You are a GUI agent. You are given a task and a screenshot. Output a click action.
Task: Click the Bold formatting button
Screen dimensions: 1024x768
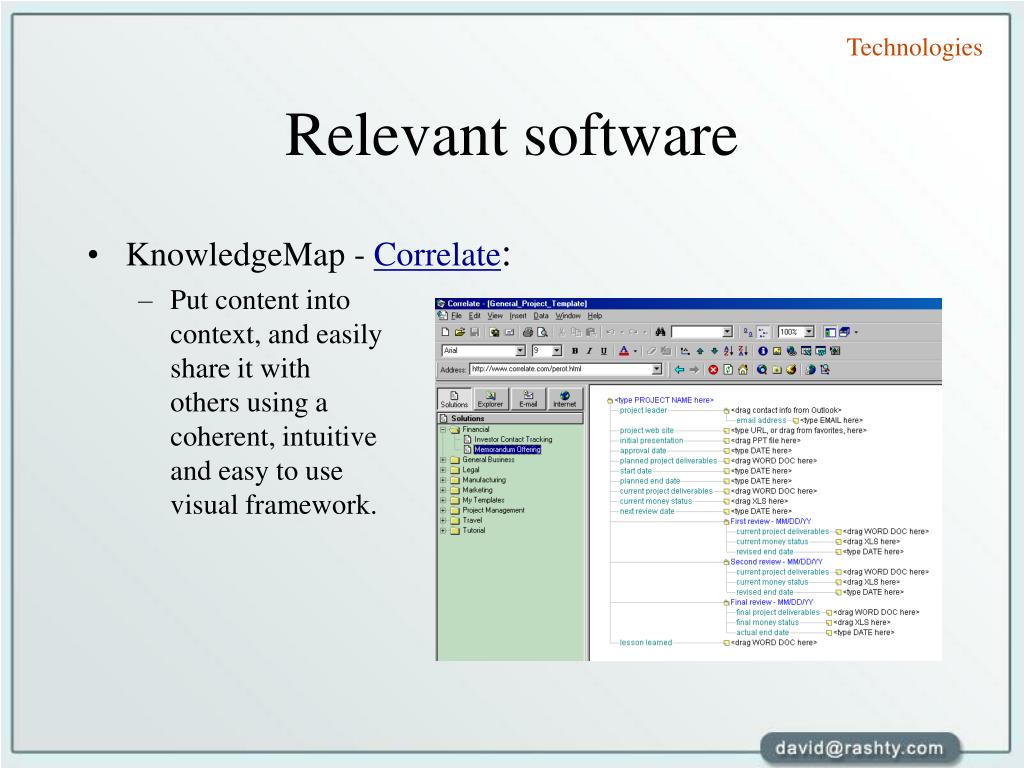tap(575, 351)
